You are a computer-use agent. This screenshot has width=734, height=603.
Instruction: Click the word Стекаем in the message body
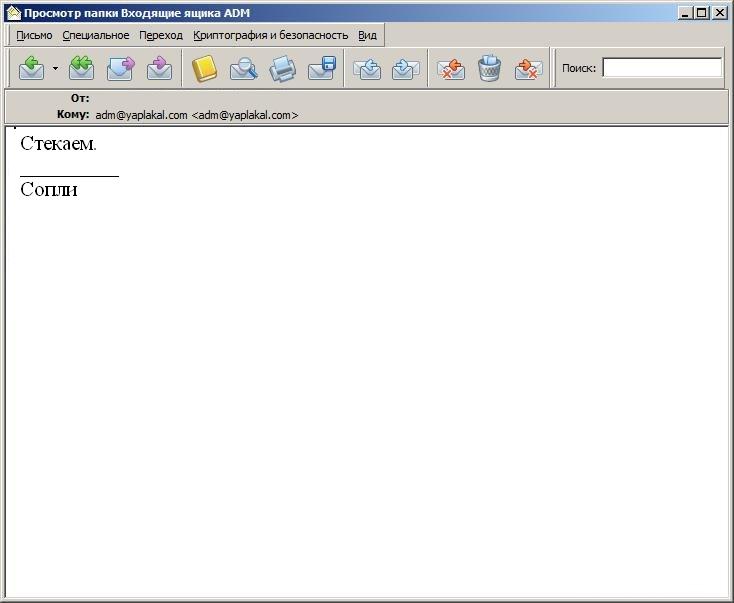coord(57,143)
